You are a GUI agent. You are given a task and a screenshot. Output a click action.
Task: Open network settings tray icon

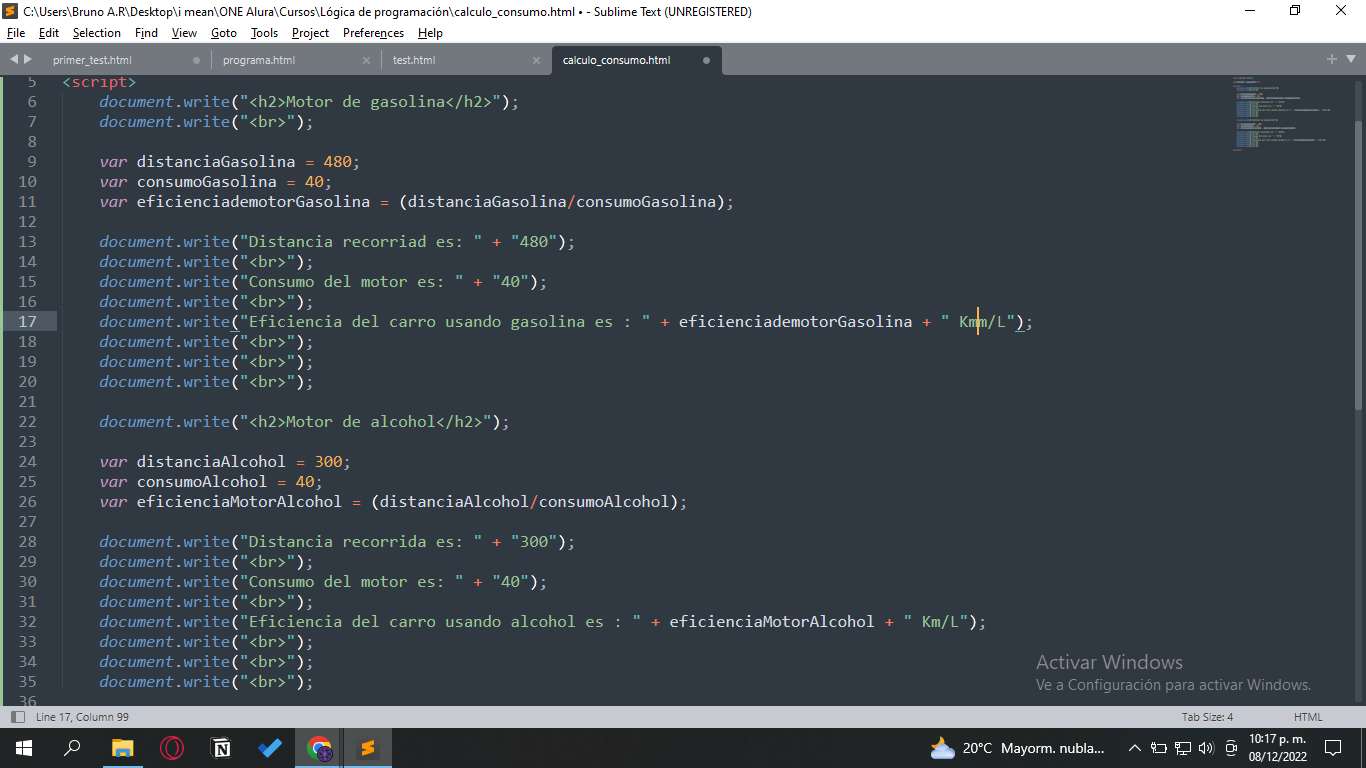(x=1182, y=747)
